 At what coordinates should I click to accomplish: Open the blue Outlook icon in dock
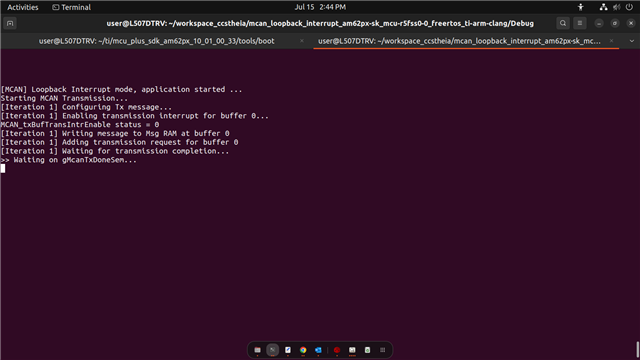318,350
